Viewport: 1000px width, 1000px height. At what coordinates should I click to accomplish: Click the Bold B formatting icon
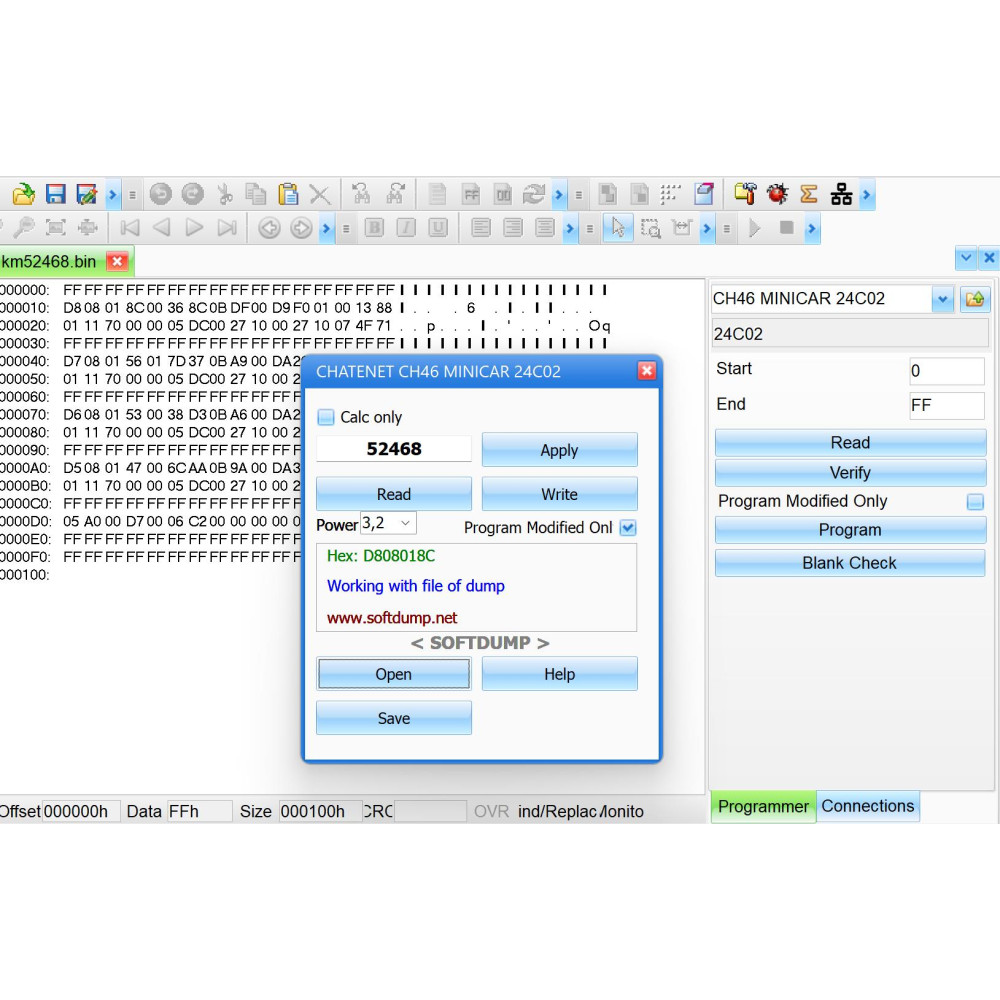(374, 228)
